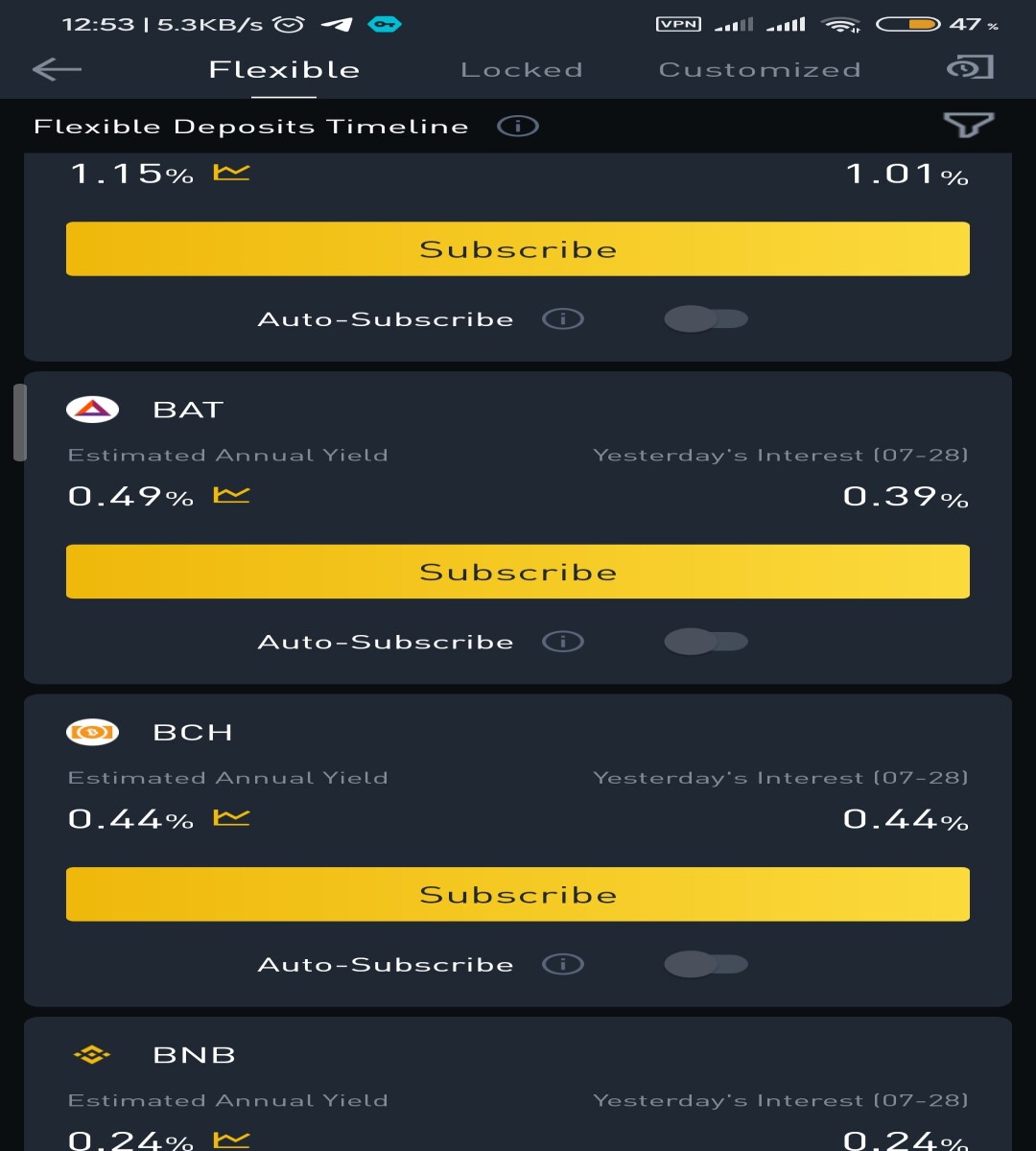Enable Auto-Subscribe for BCH
1036x1151 pixels.
pyautogui.click(x=706, y=964)
